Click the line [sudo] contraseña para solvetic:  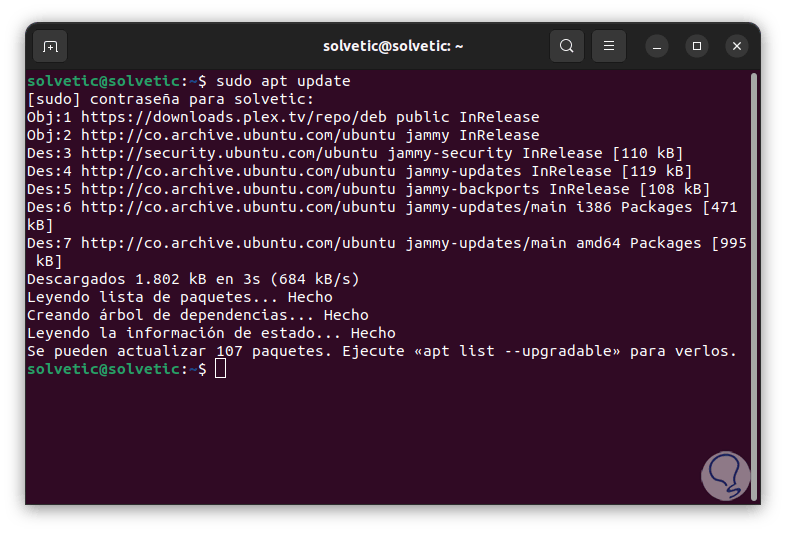click(x=170, y=99)
